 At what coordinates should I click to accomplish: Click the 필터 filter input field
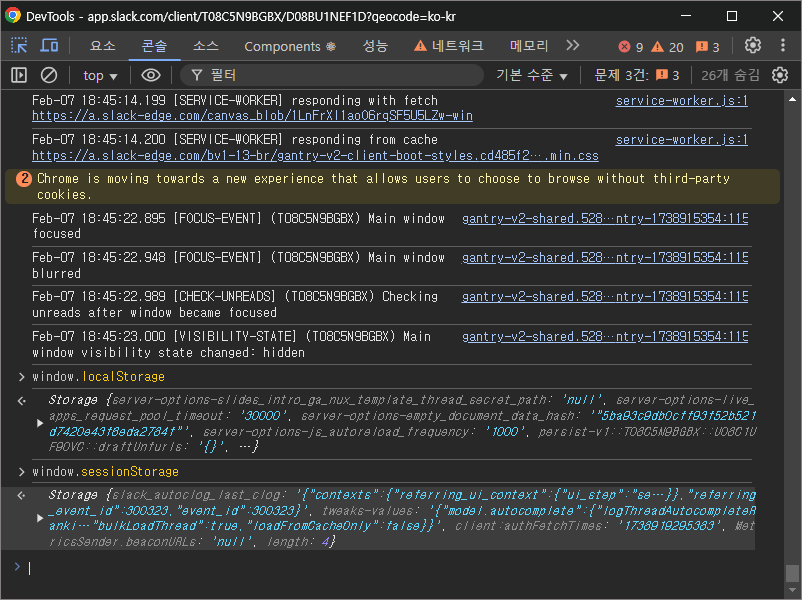pyautogui.click(x=332, y=75)
